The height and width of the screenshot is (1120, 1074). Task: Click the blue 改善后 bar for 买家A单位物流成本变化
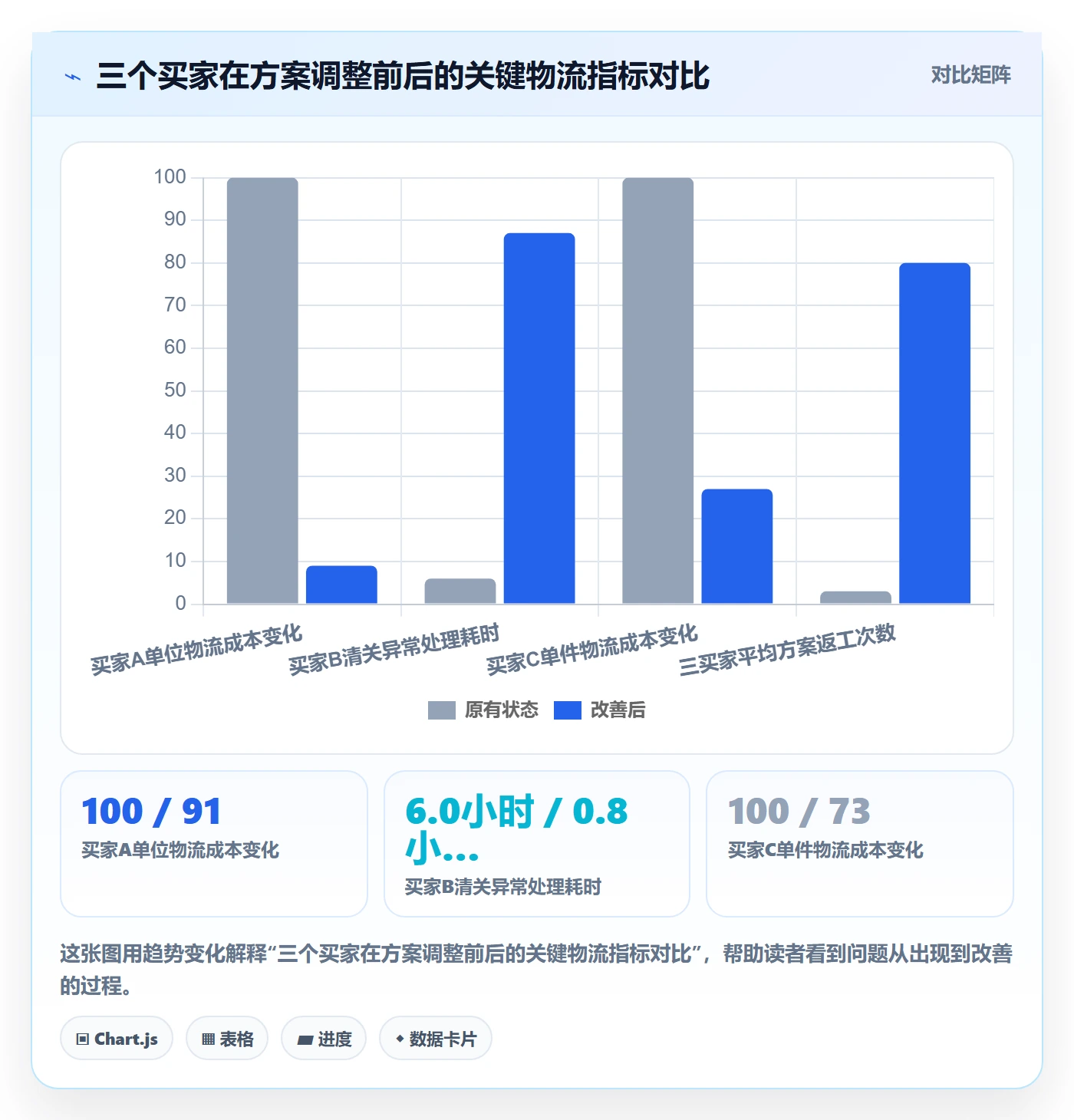click(x=341, y=585)
